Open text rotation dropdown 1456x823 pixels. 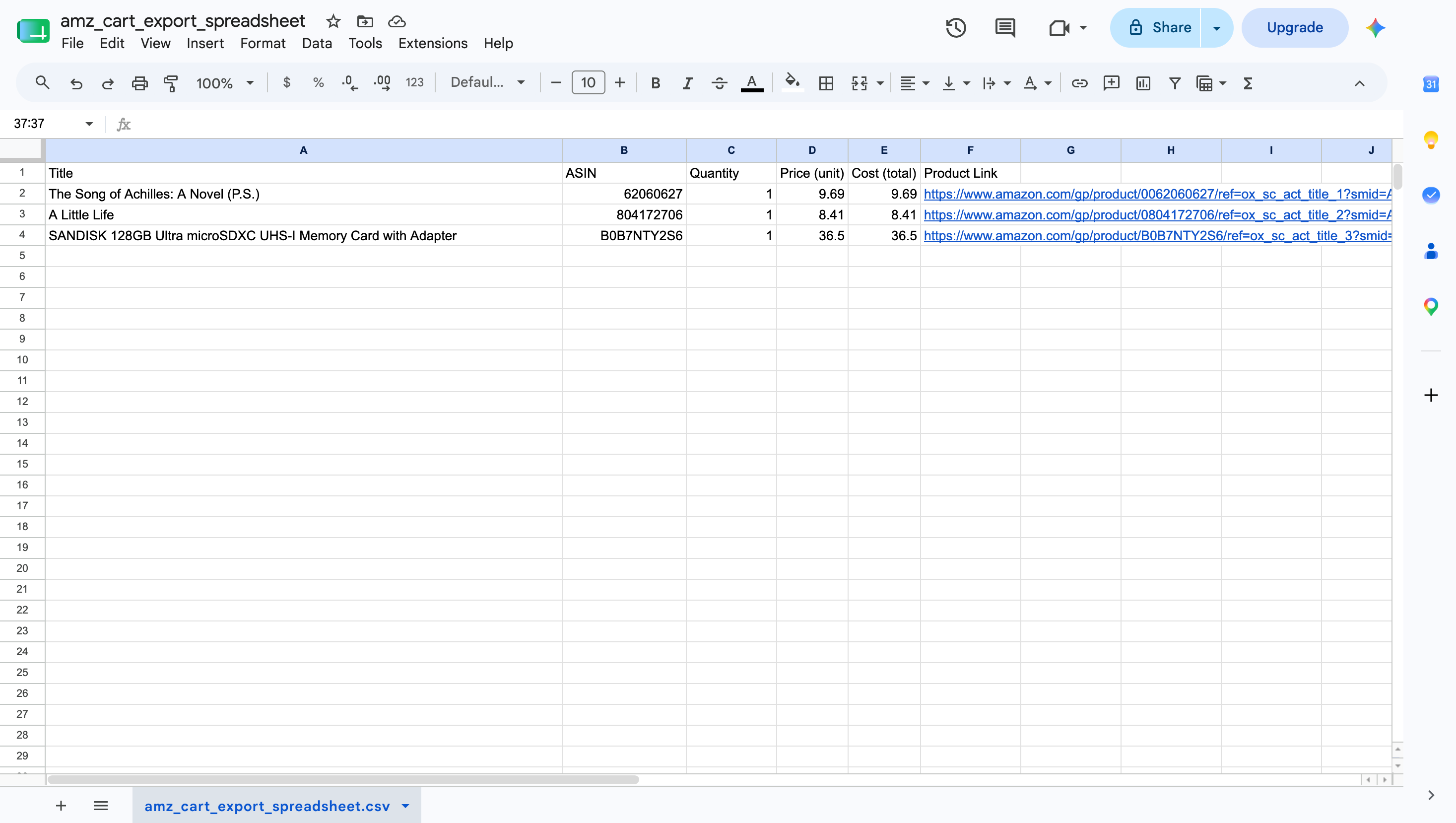click(x=1037, y=83)
